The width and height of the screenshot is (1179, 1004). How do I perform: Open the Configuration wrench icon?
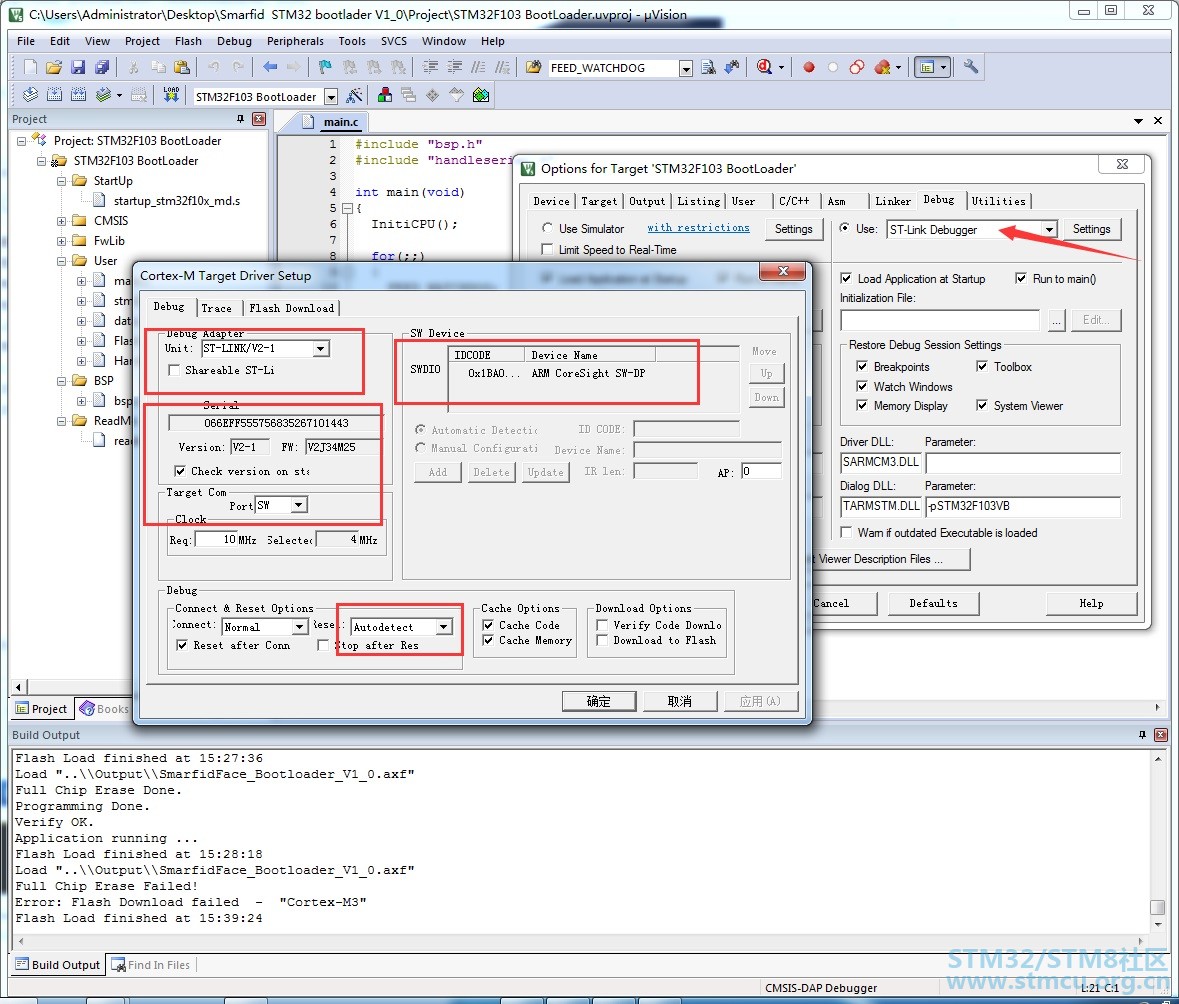click(x=971, y=67)
